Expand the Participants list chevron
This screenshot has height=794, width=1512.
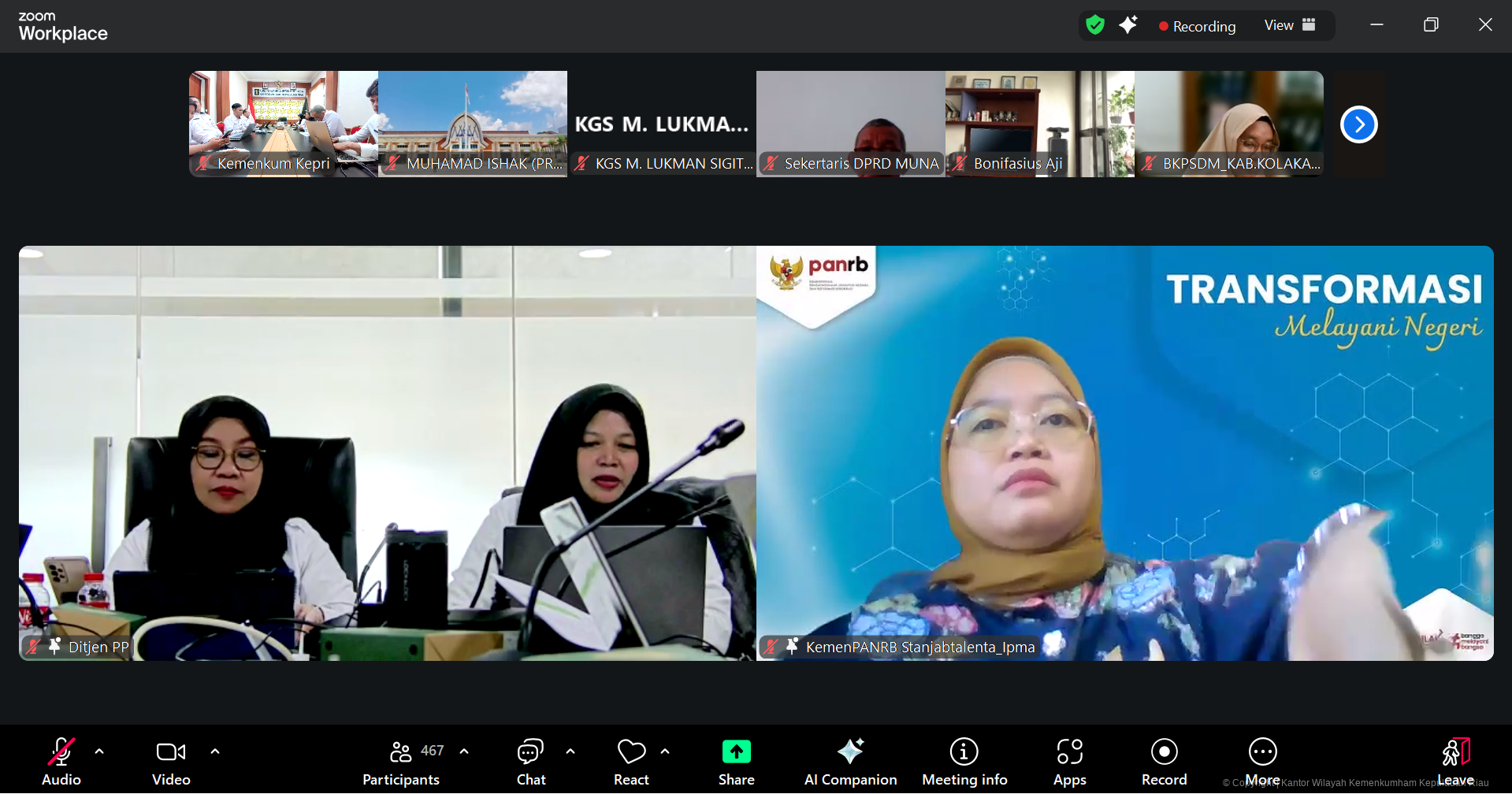(x=463, y=751)
